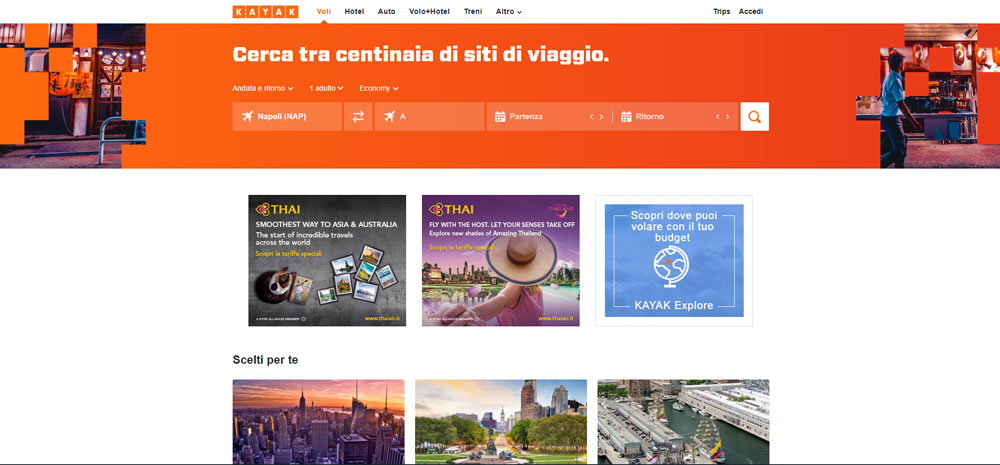Open the Economy class dropdown
The image size is (1000, 465).
(x=378, y=88)
